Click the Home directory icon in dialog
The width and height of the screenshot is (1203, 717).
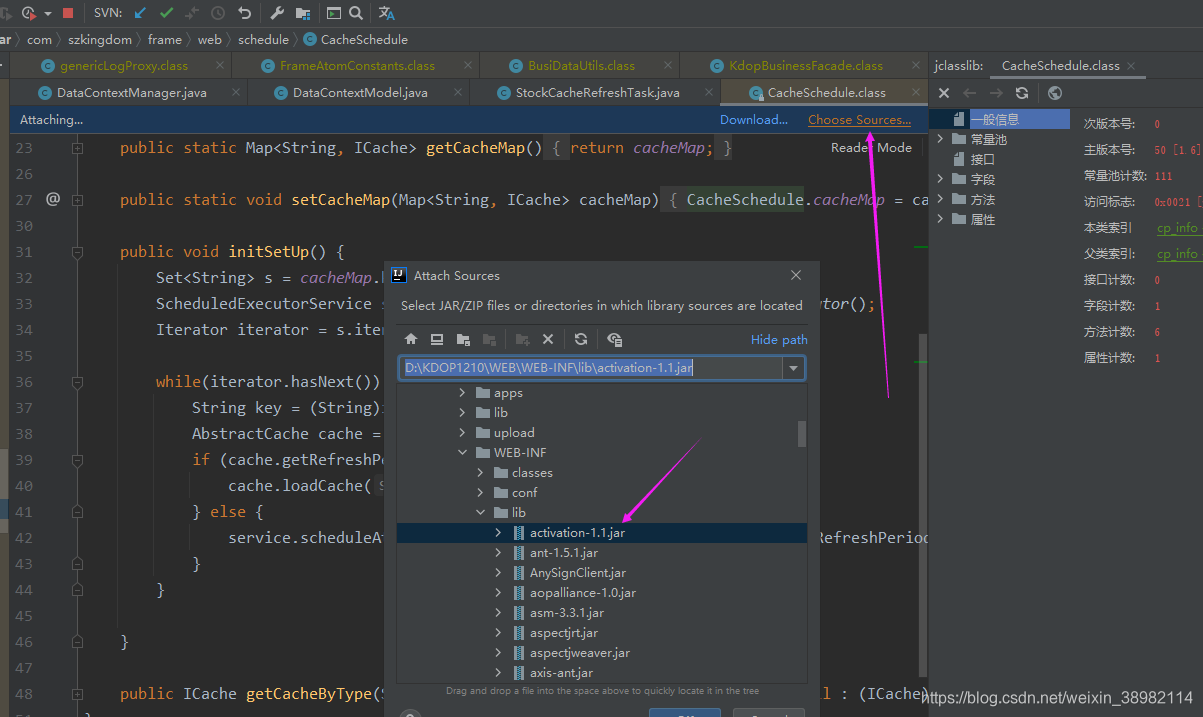coord(411,339)
